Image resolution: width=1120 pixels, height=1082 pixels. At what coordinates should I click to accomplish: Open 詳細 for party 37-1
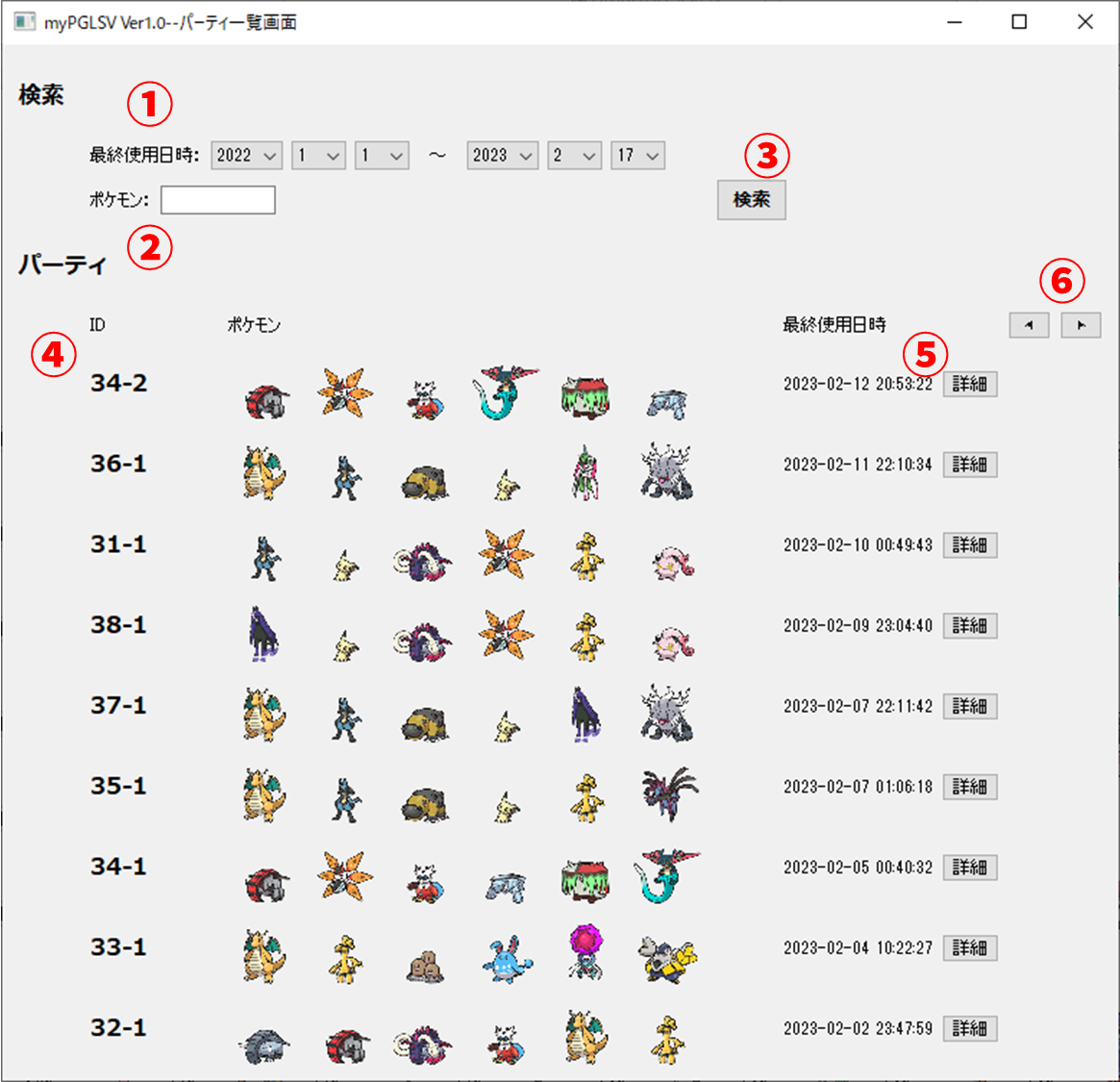pos(970,706)
